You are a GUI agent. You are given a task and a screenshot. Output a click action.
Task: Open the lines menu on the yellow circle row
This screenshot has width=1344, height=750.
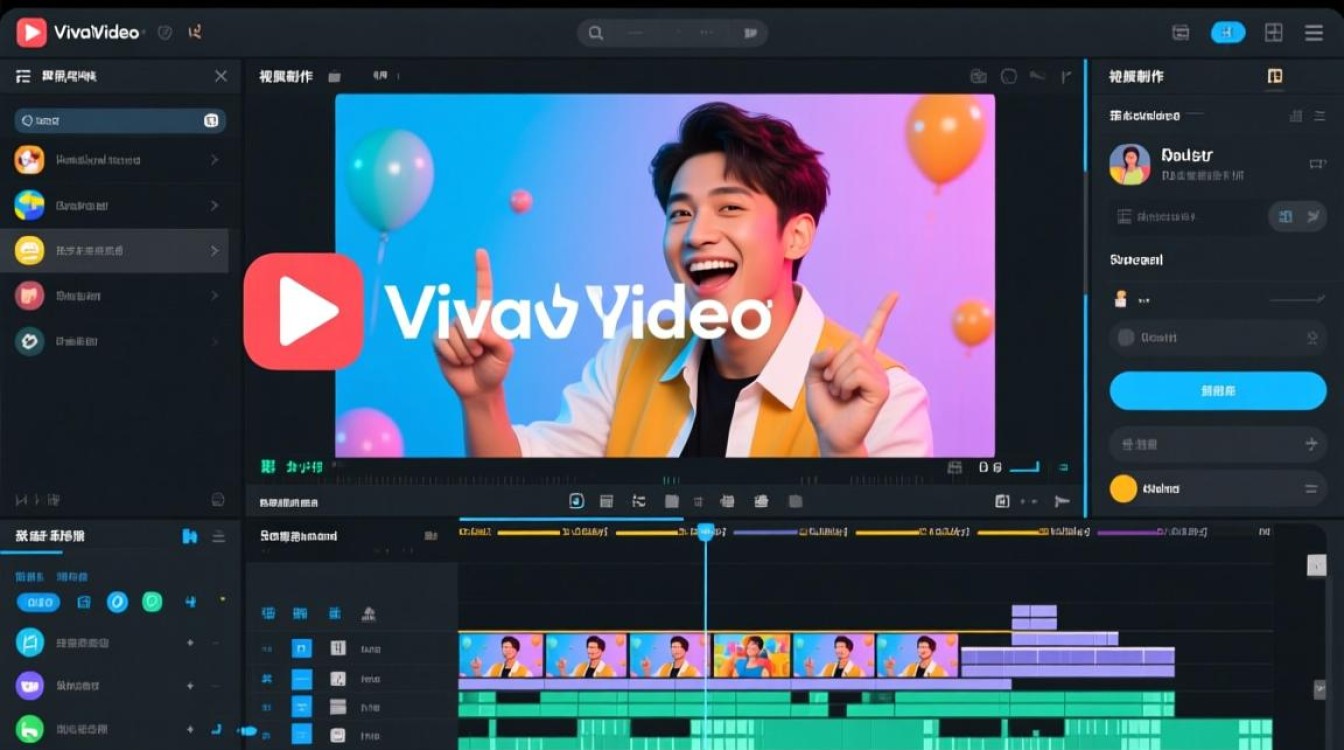click(x=1311, y=489)
